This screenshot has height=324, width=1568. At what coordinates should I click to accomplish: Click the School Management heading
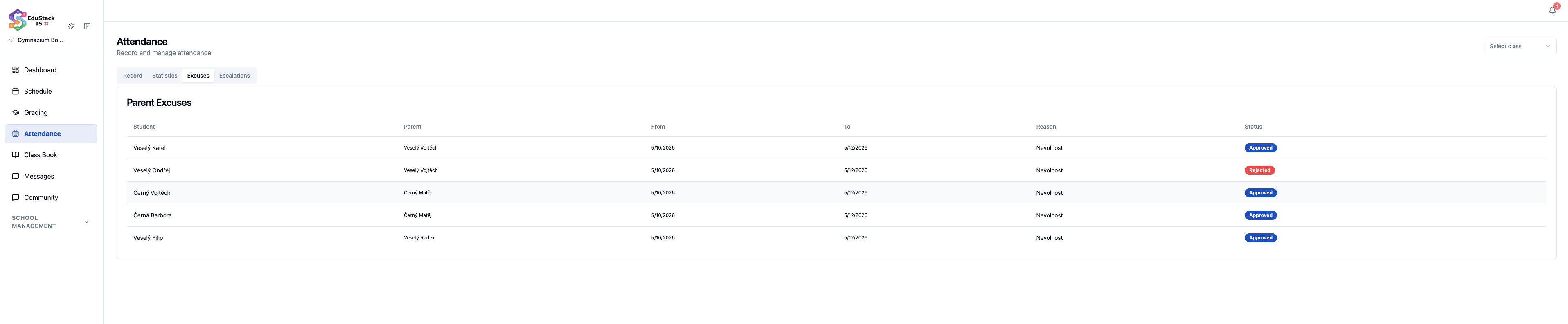click(34, 222)
